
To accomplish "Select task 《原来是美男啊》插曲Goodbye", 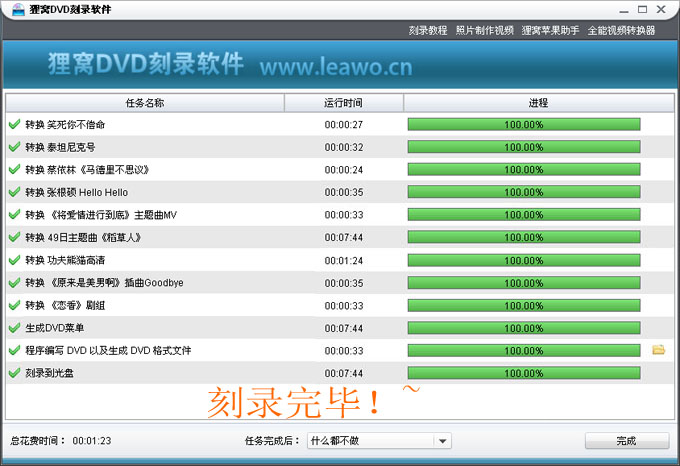I will (x=104, y=283).
